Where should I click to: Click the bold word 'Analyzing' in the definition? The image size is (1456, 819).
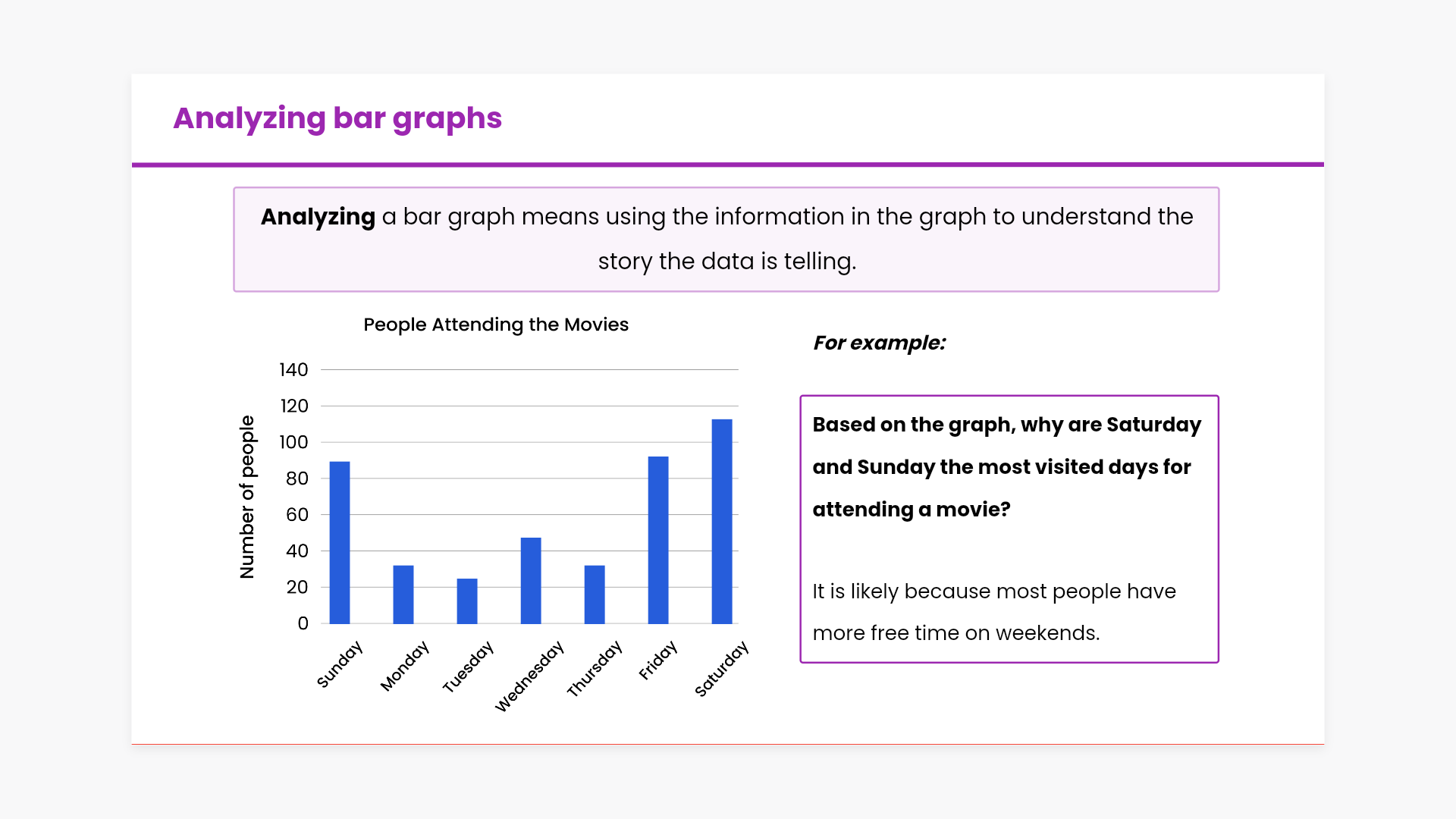[x=318, y=217]
